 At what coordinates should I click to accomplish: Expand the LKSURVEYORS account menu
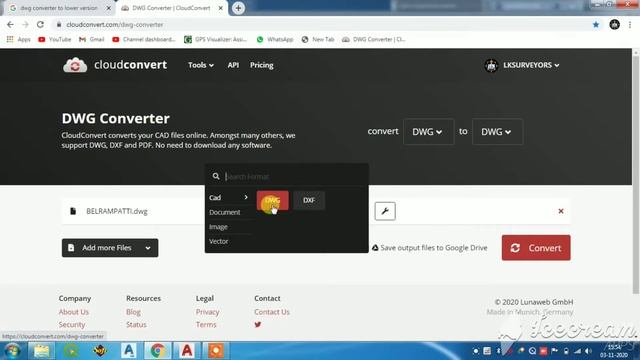[531, 65]
